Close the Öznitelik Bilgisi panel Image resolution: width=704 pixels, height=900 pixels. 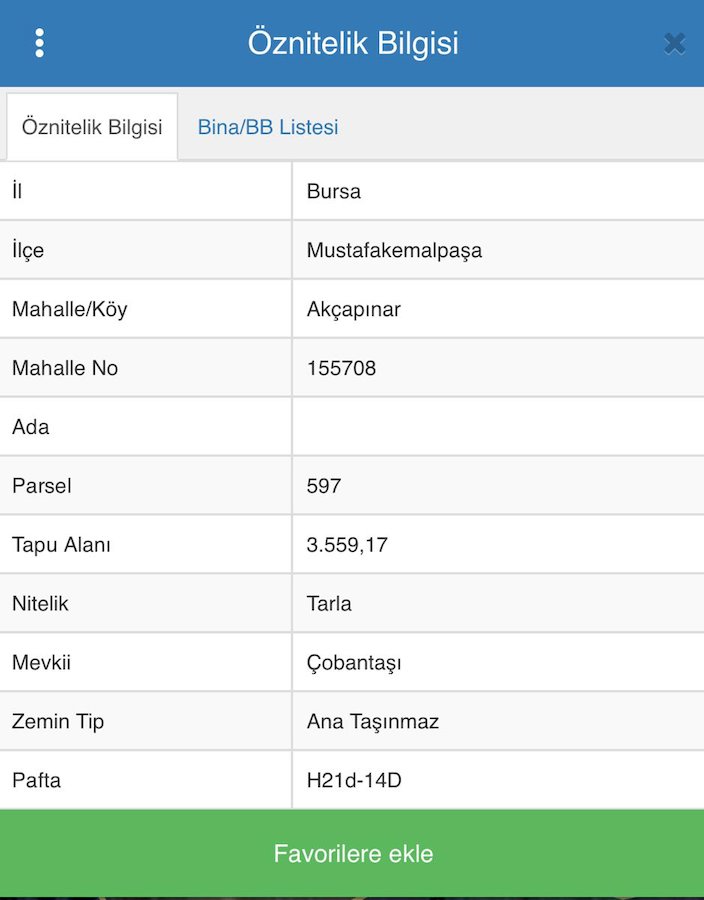pyautogui.click(x=674, y=43)
